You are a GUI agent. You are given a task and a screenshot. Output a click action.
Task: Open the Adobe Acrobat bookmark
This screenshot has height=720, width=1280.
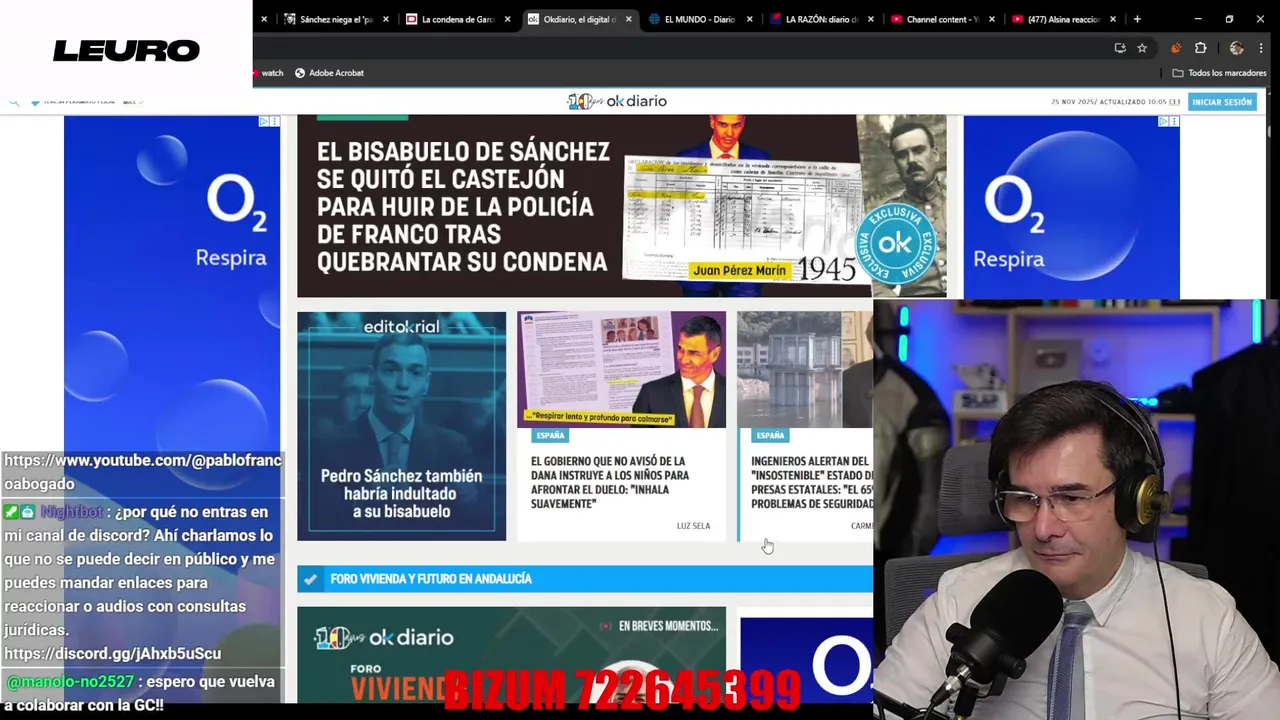click(329, 73)
